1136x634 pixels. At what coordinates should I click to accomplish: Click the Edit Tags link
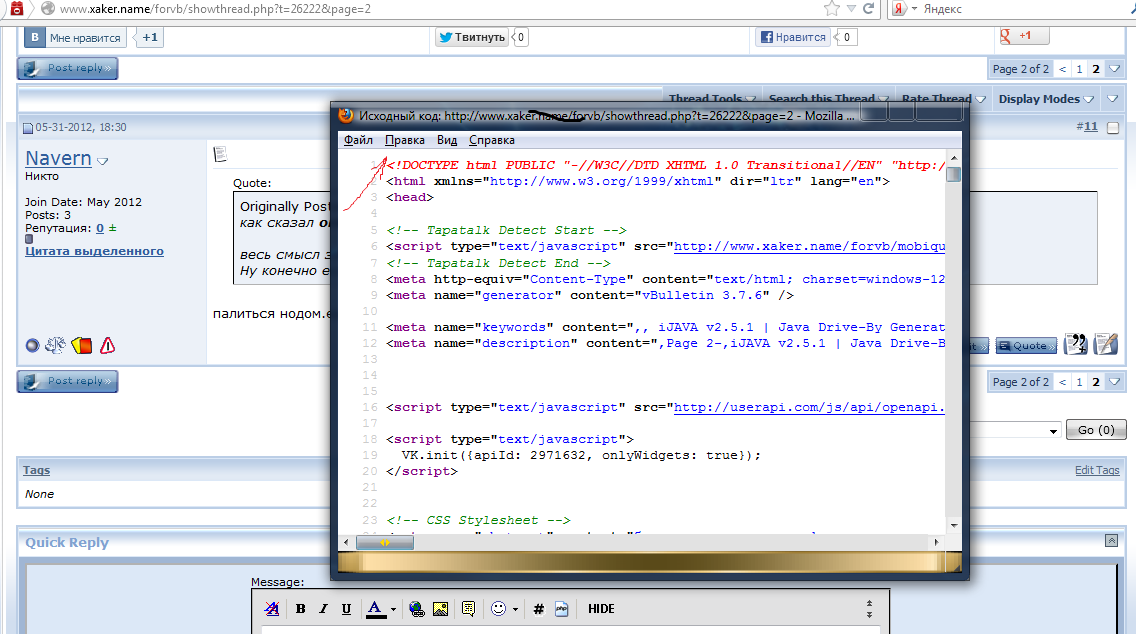pos(1097,470)
